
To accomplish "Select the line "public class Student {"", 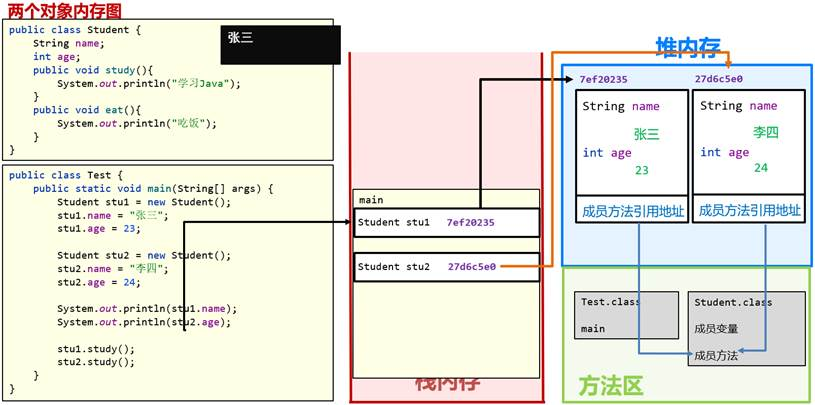I will [75, 30].
